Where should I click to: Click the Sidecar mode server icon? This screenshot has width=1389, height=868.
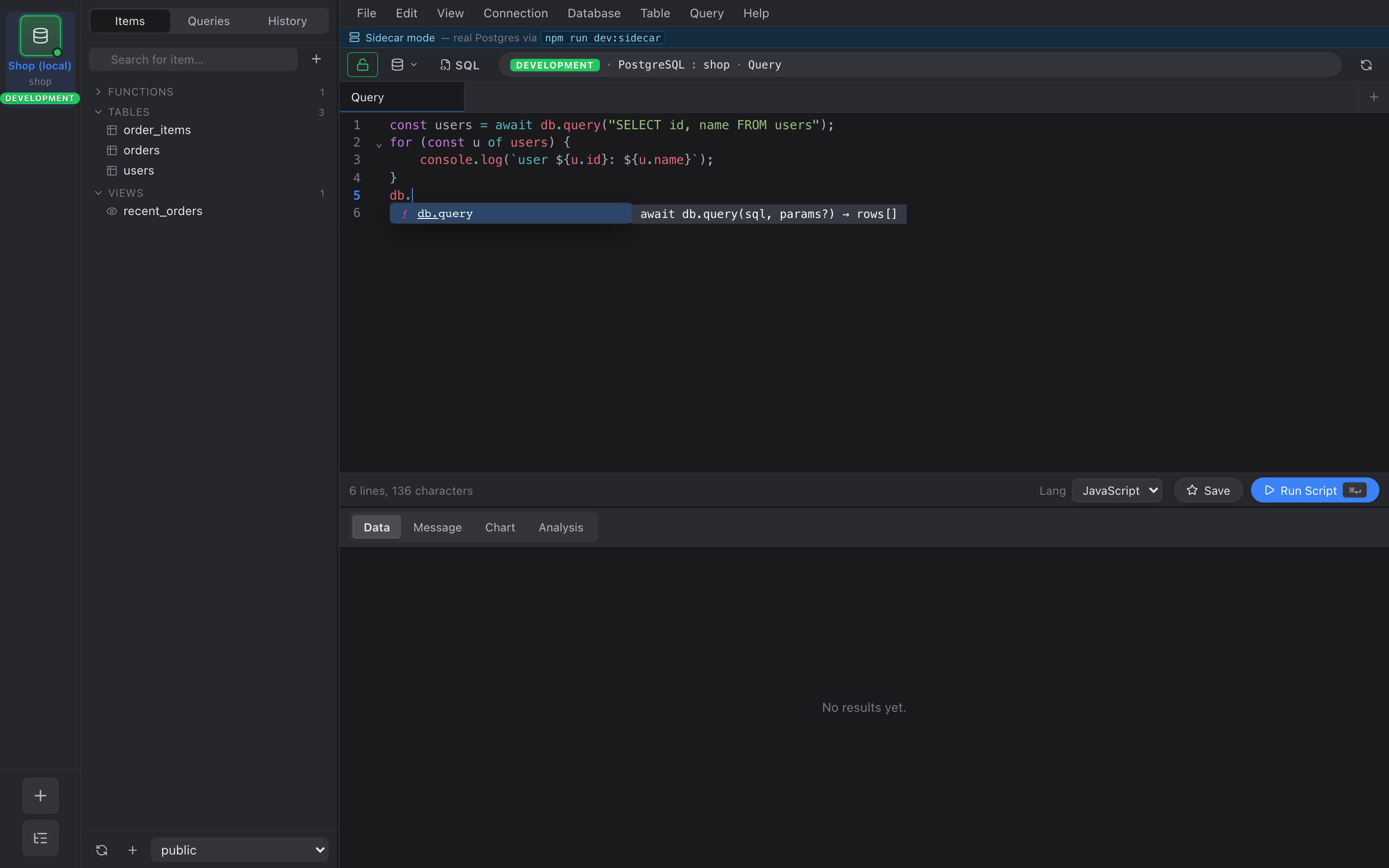[x=354, y=38]
